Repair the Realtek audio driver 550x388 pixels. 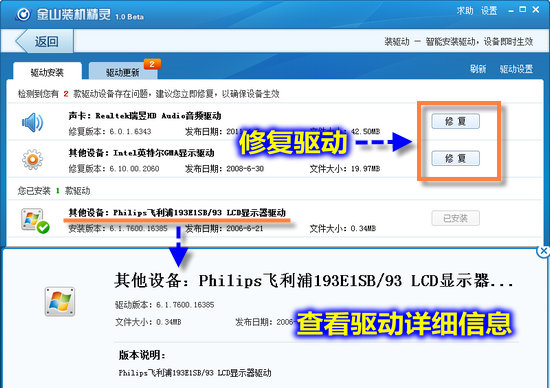(455, 121)
